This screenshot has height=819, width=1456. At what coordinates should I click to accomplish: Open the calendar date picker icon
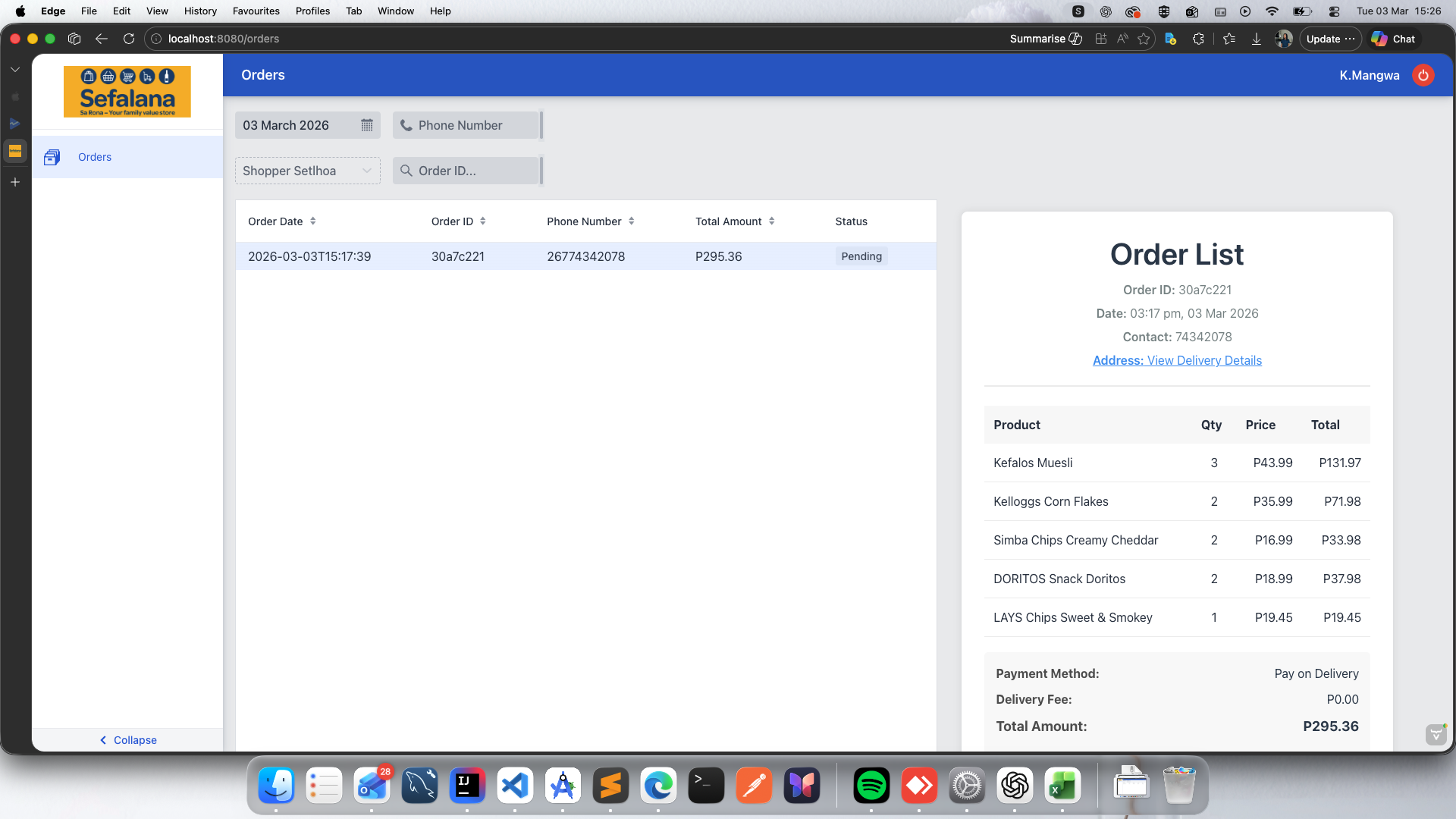tap(367, 125)
